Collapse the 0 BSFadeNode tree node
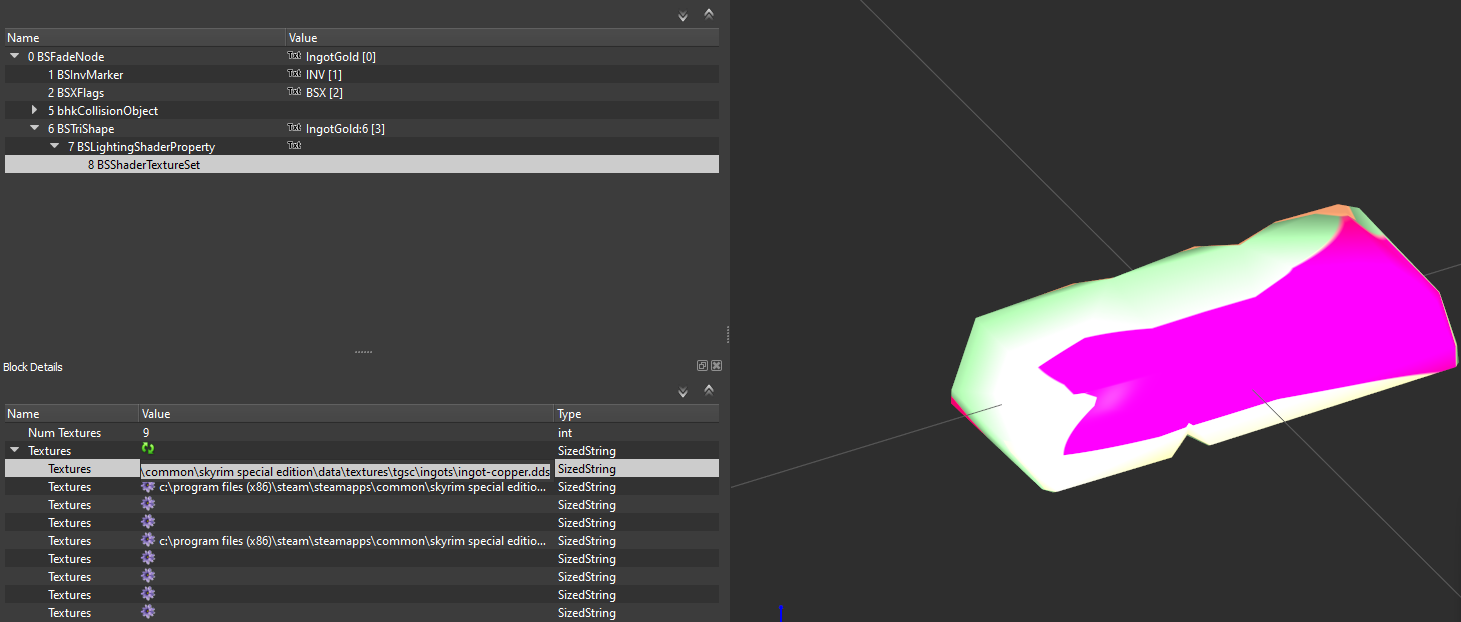The image size is (1461, 622). click(x=15, y=57)
